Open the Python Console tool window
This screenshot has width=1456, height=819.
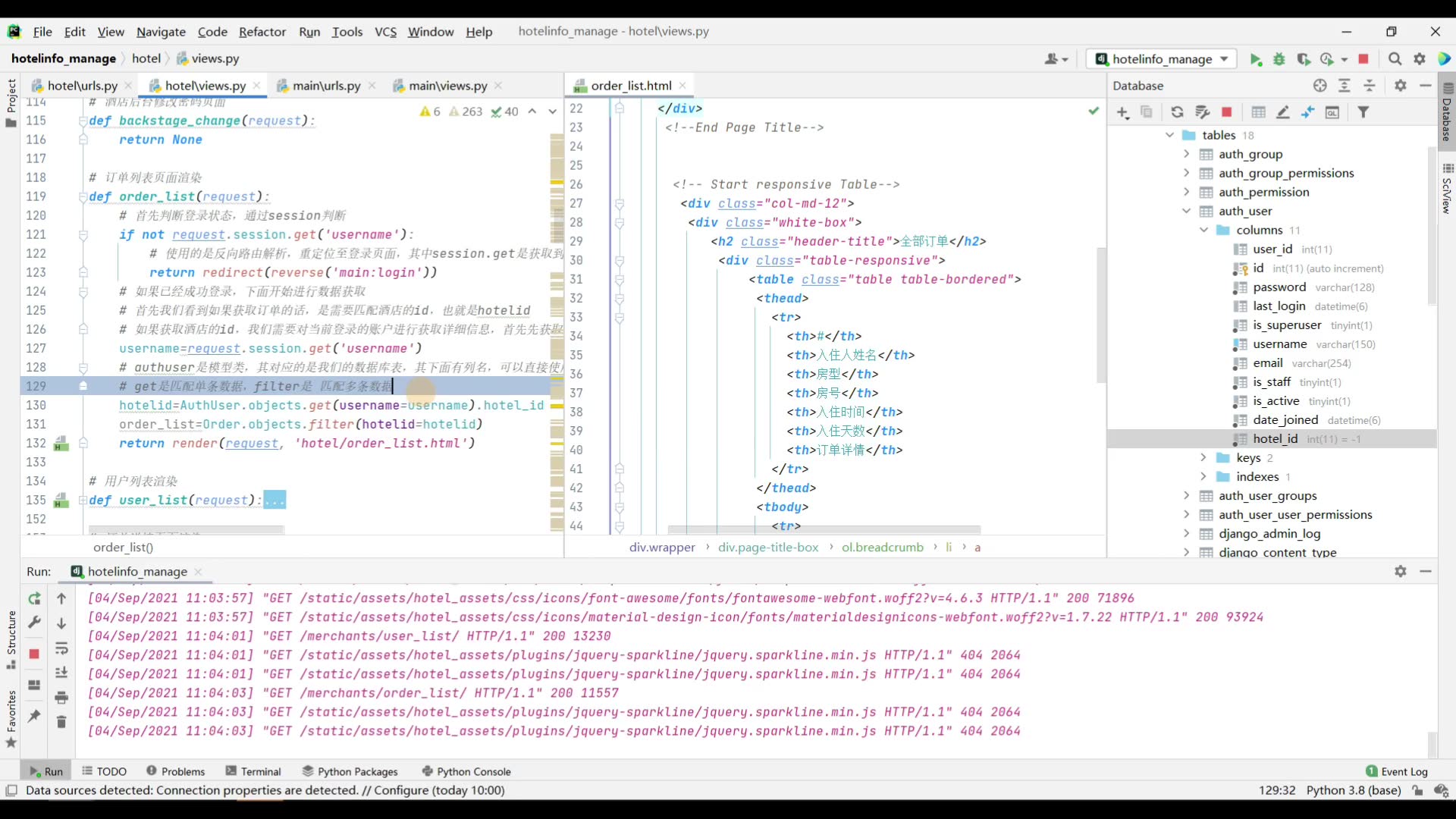466,771
